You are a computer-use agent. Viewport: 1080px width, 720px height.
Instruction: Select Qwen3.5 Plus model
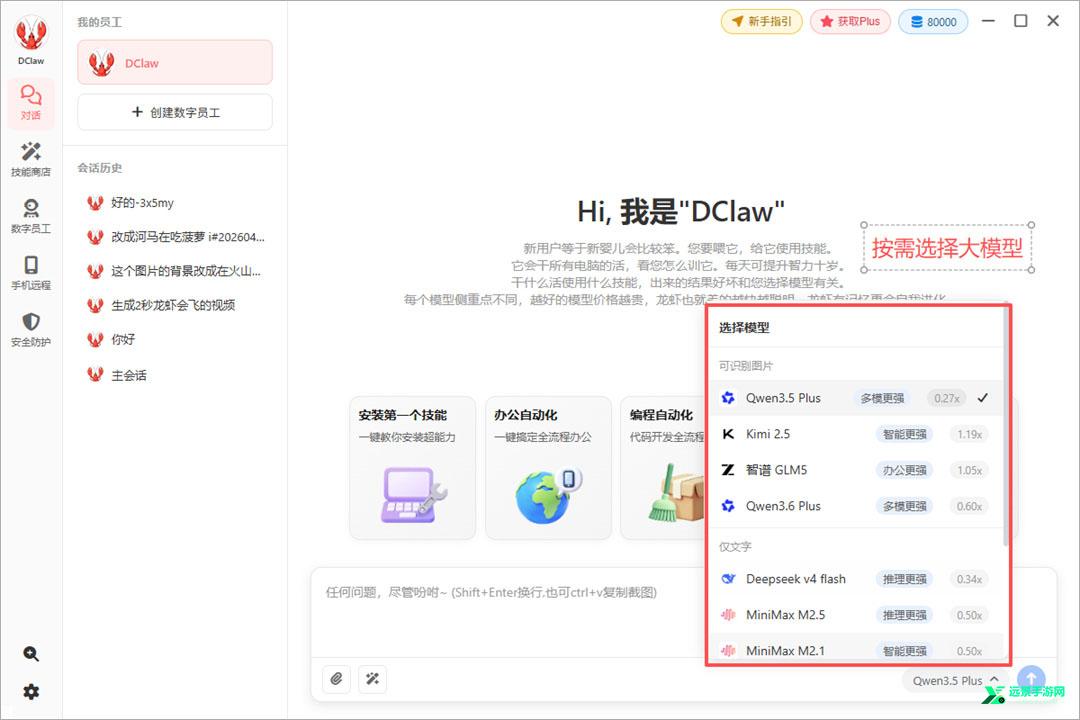pyautogui.click(x=855, y=398)
